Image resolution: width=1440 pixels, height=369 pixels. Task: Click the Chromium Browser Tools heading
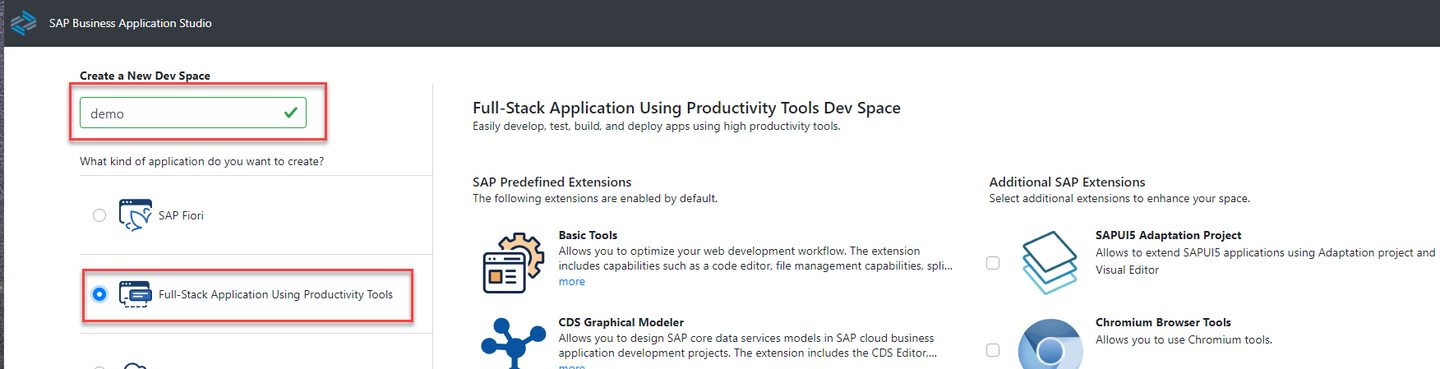(x=1163, y=322)
